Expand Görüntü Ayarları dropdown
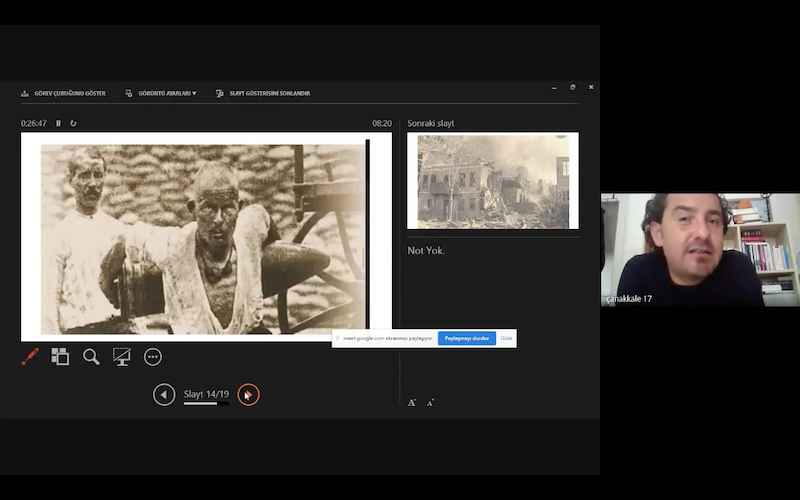 (x=161, y=93)
